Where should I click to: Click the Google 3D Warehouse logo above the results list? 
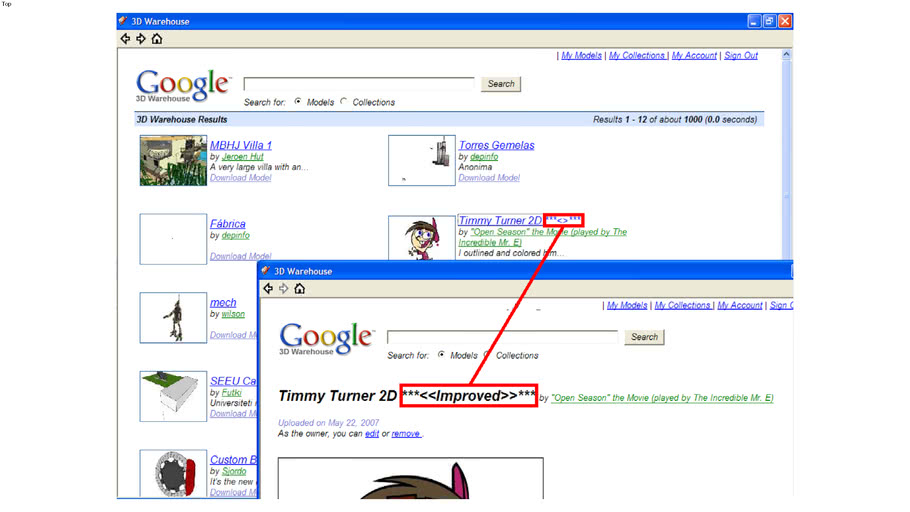tap(183, 86)
